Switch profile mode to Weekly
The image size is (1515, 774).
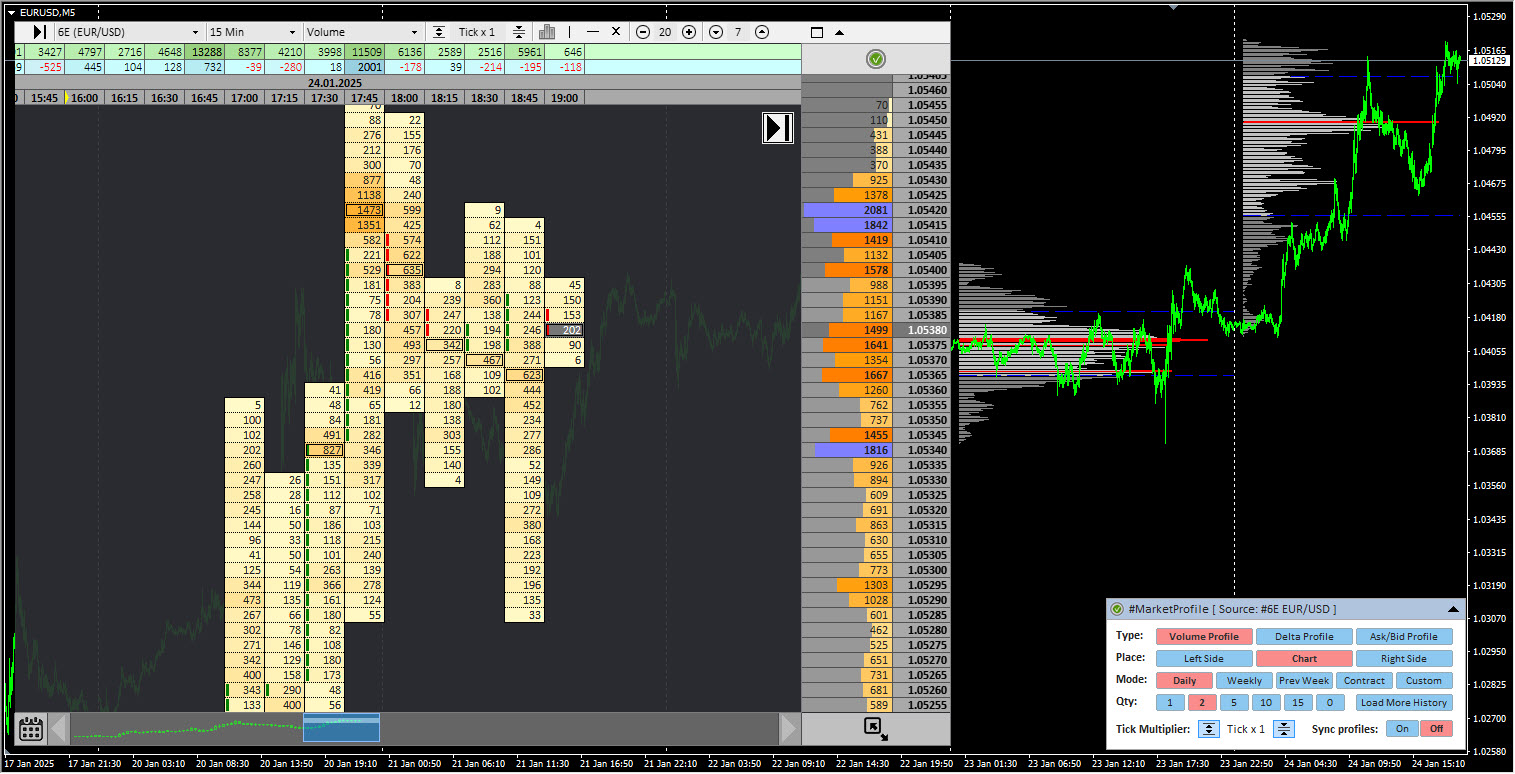pyautogui.click(x=1244, y=681)
